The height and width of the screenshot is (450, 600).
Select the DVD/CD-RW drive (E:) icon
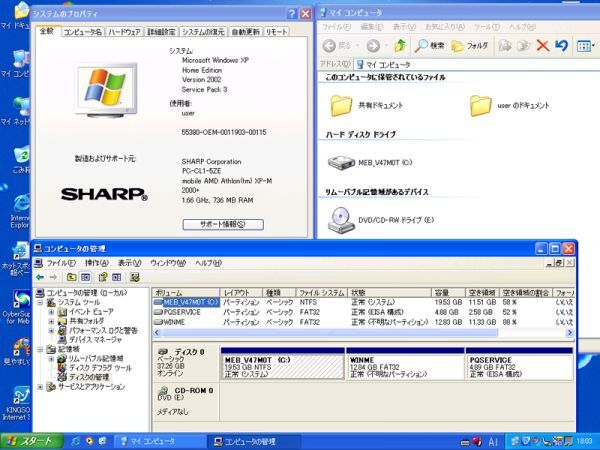coord(341,220)
